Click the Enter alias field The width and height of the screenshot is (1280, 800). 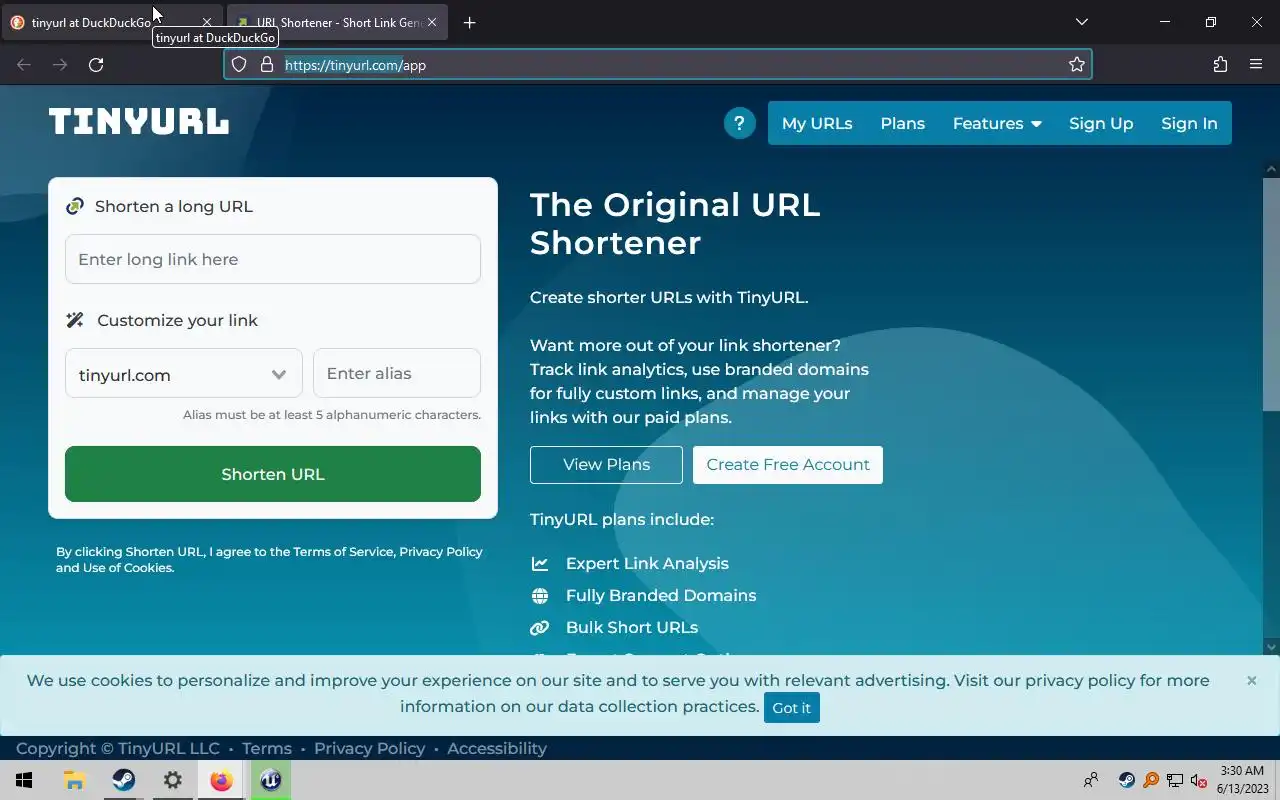point(397,373)
